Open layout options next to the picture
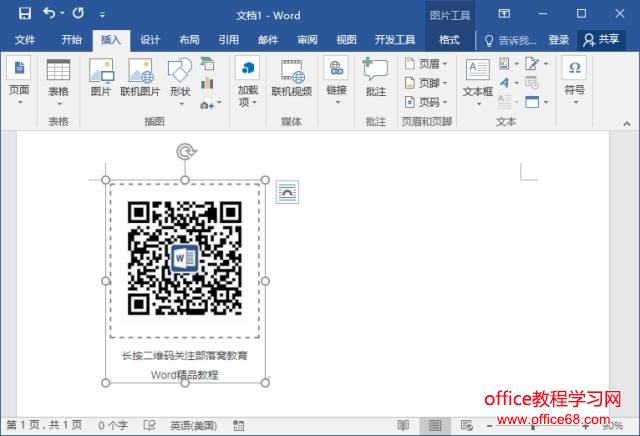This screenshot has height=436, width=640. point(287,192)
